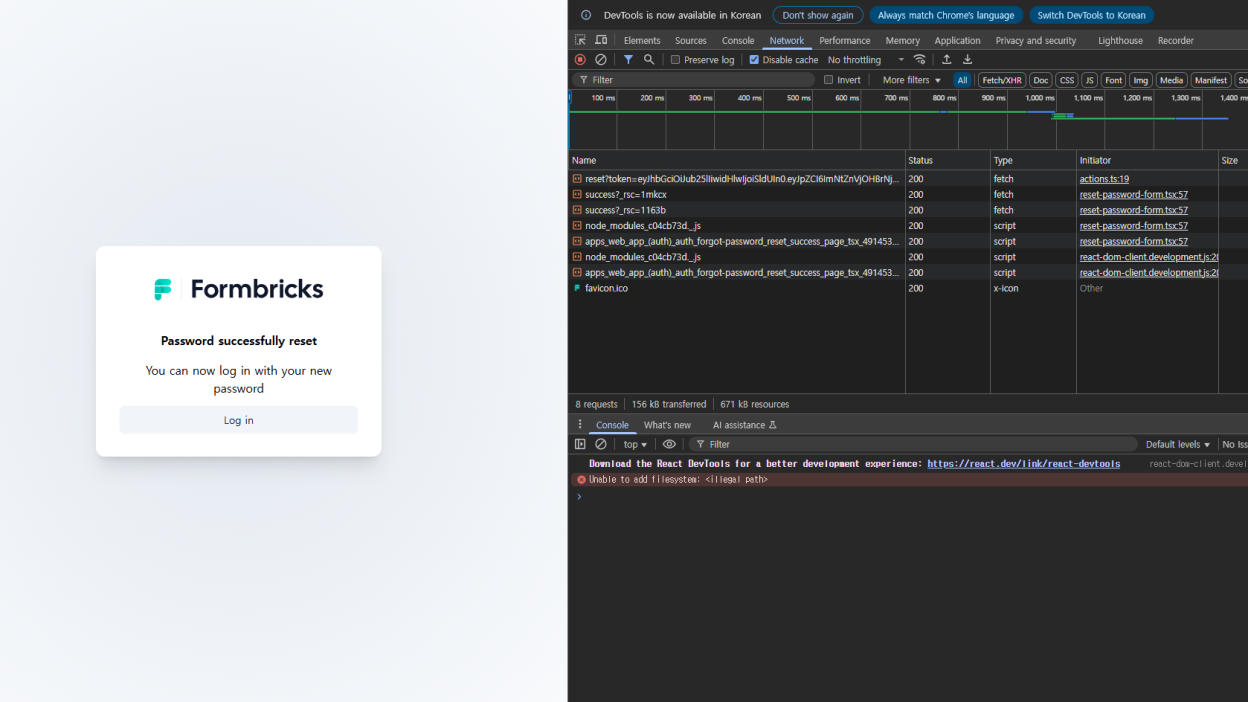Open the Default levels dropdown
Viewport: 1248px width, 702px height.
[x=1178, y=444]
